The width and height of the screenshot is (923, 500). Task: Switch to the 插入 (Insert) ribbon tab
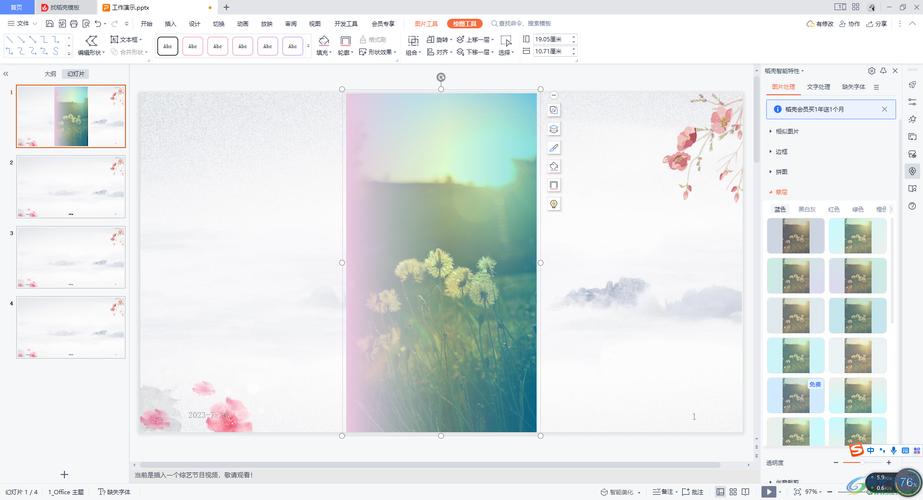click(x=170, y=22)
